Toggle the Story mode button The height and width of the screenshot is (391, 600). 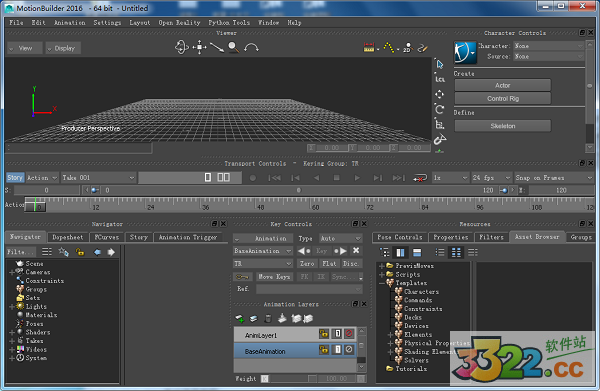(x=15, y=178)
